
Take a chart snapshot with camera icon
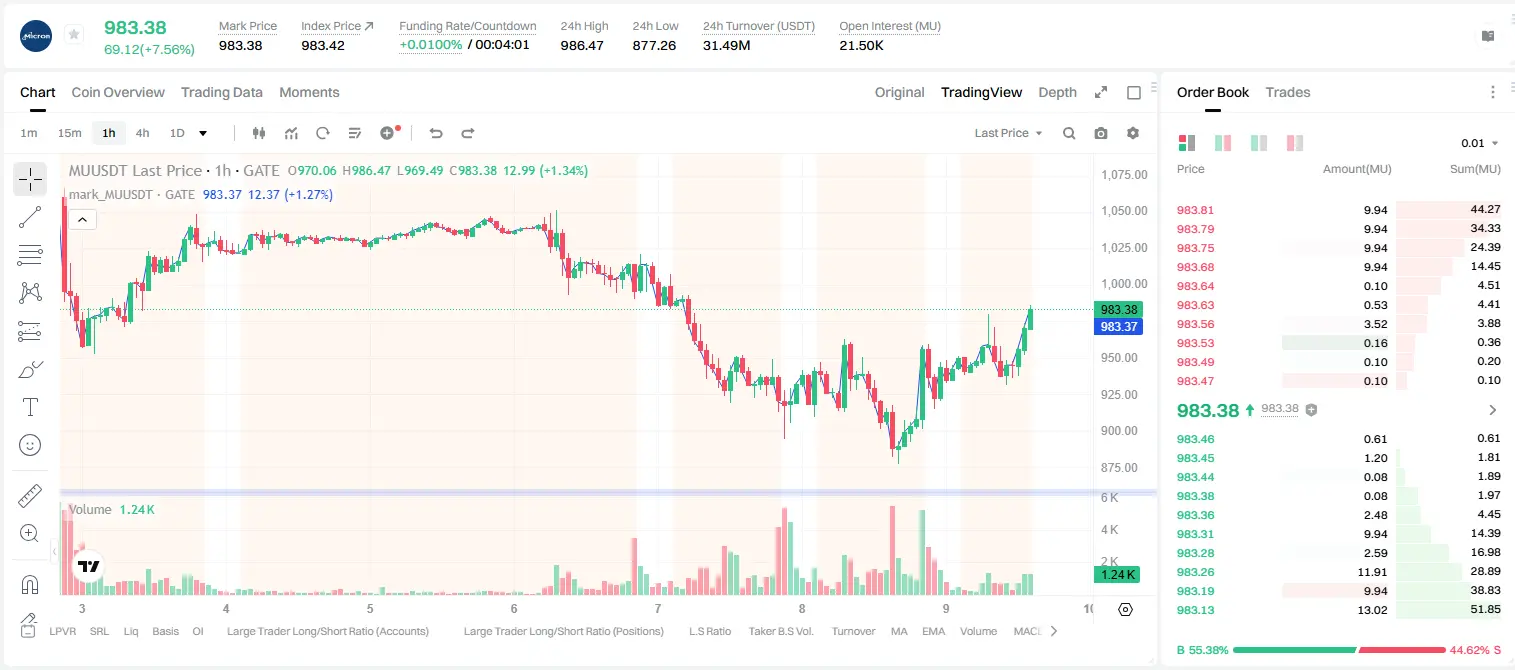[1101, 133]
